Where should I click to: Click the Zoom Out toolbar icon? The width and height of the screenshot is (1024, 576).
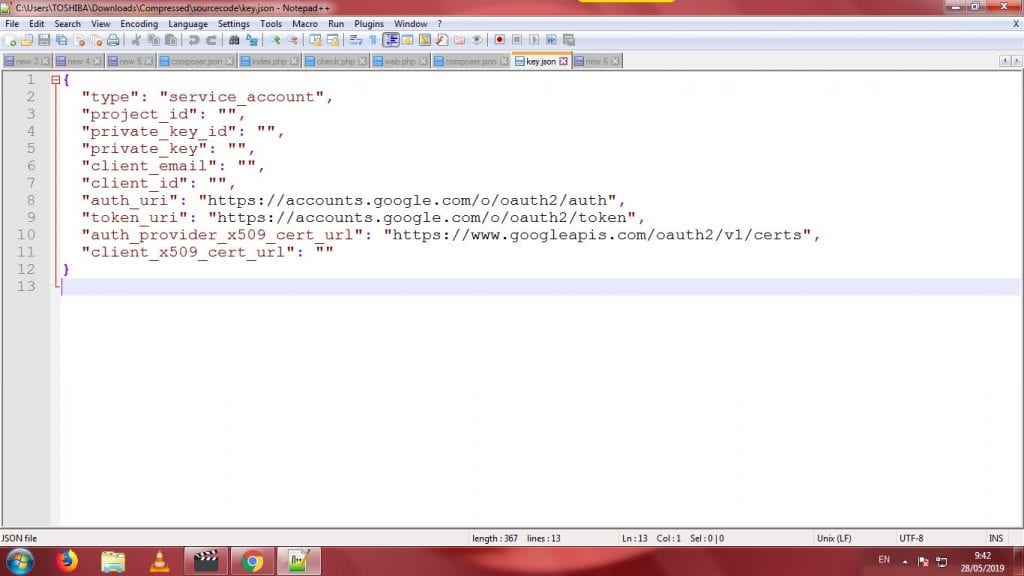[292, 40]
